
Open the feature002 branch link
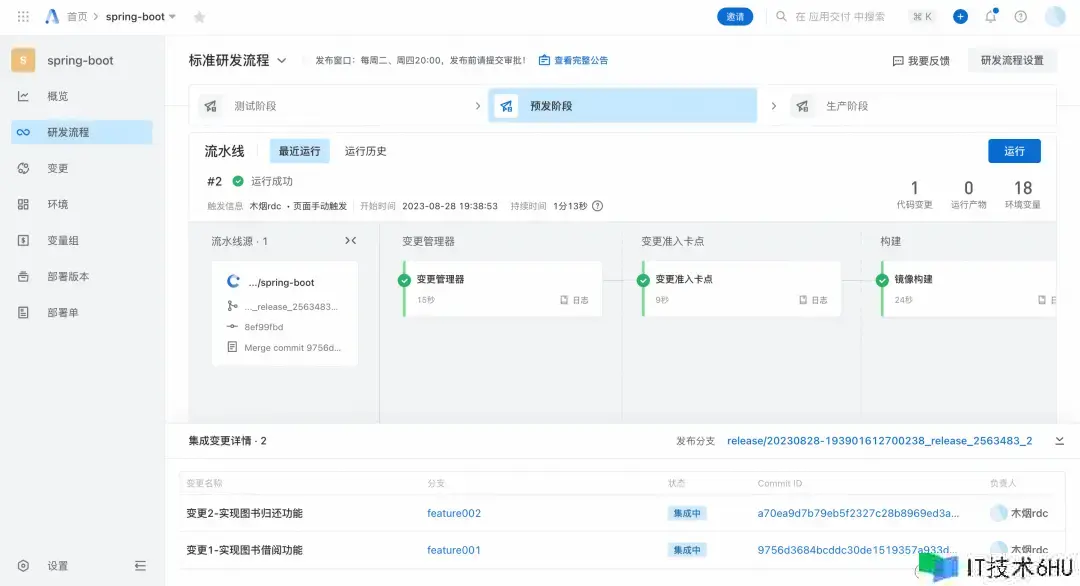454,513
